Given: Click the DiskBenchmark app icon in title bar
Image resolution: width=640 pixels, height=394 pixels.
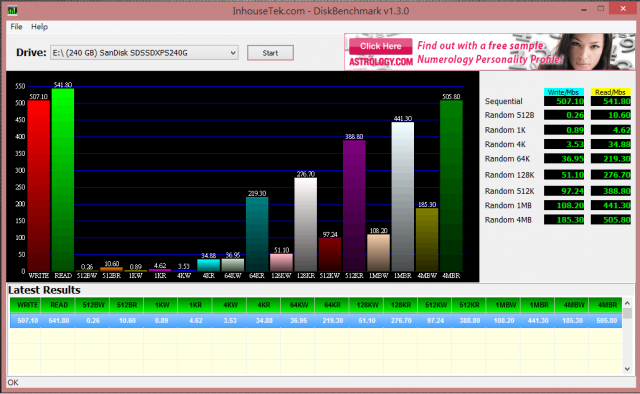Looking at the screenshot, I should (x=12, y=10).
